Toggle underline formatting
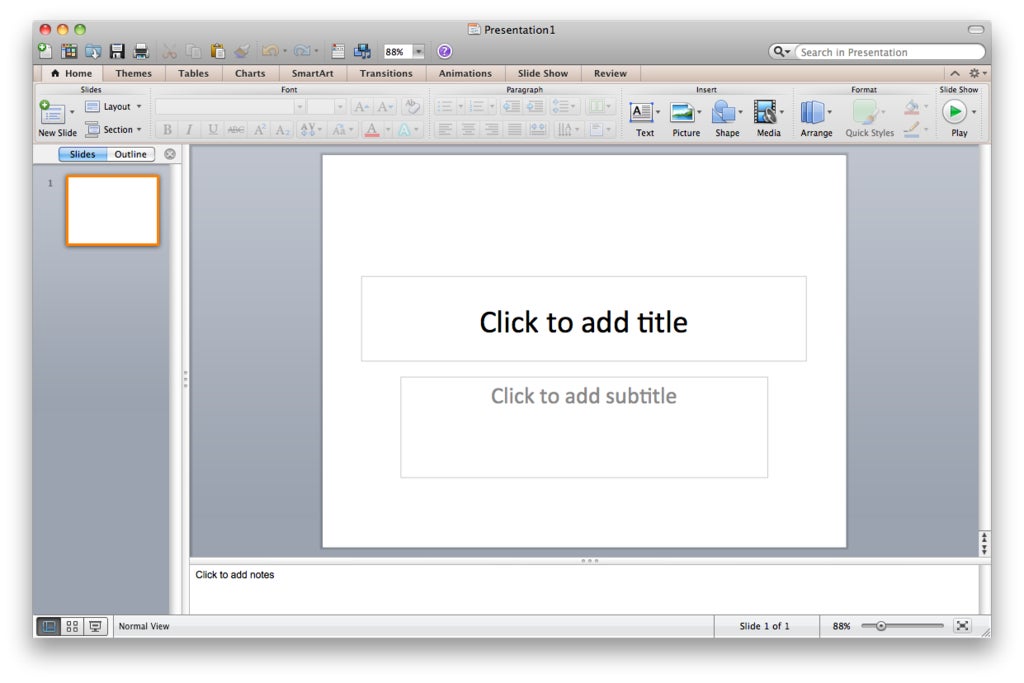 pos(211,129)
